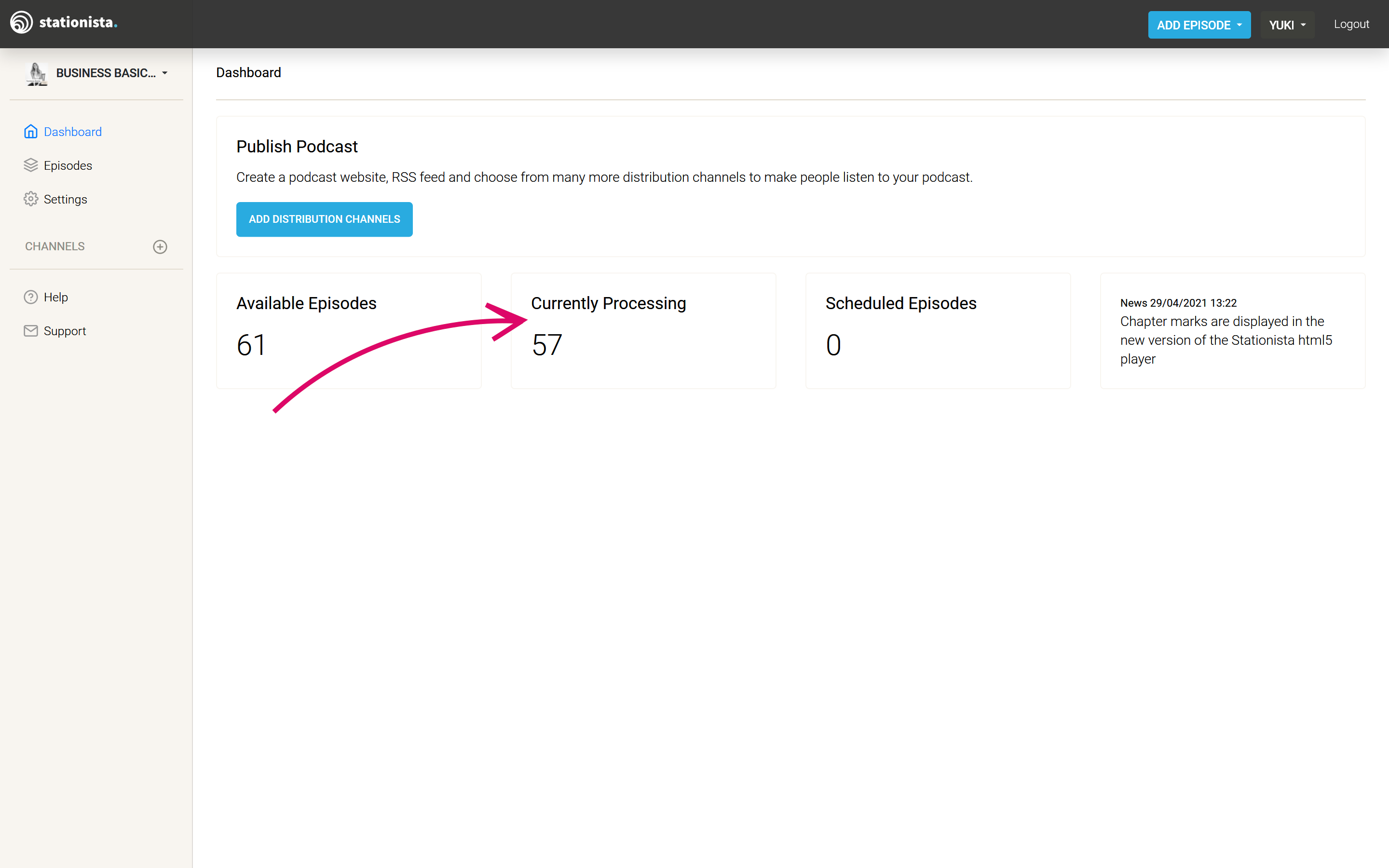
Task: Click the Currently Processing heading
Action: click(x=608, y=303)
